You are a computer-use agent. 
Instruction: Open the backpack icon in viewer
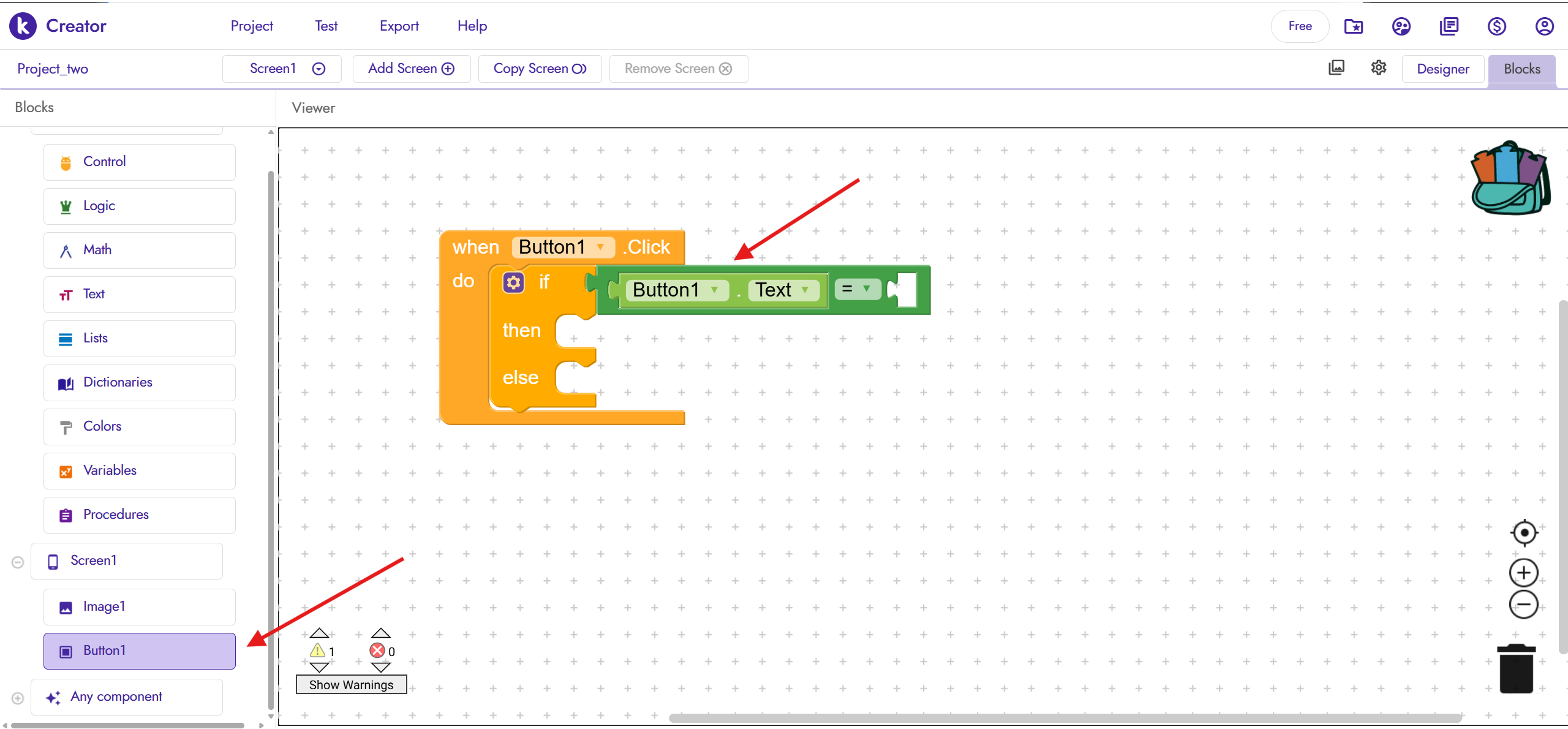coord(1509,178)
